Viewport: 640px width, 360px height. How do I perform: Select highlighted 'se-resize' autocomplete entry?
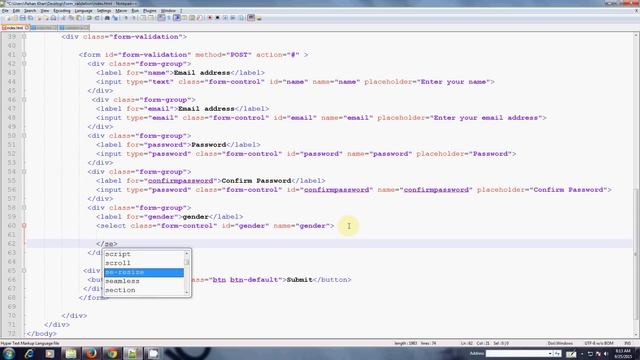(144, 272)
